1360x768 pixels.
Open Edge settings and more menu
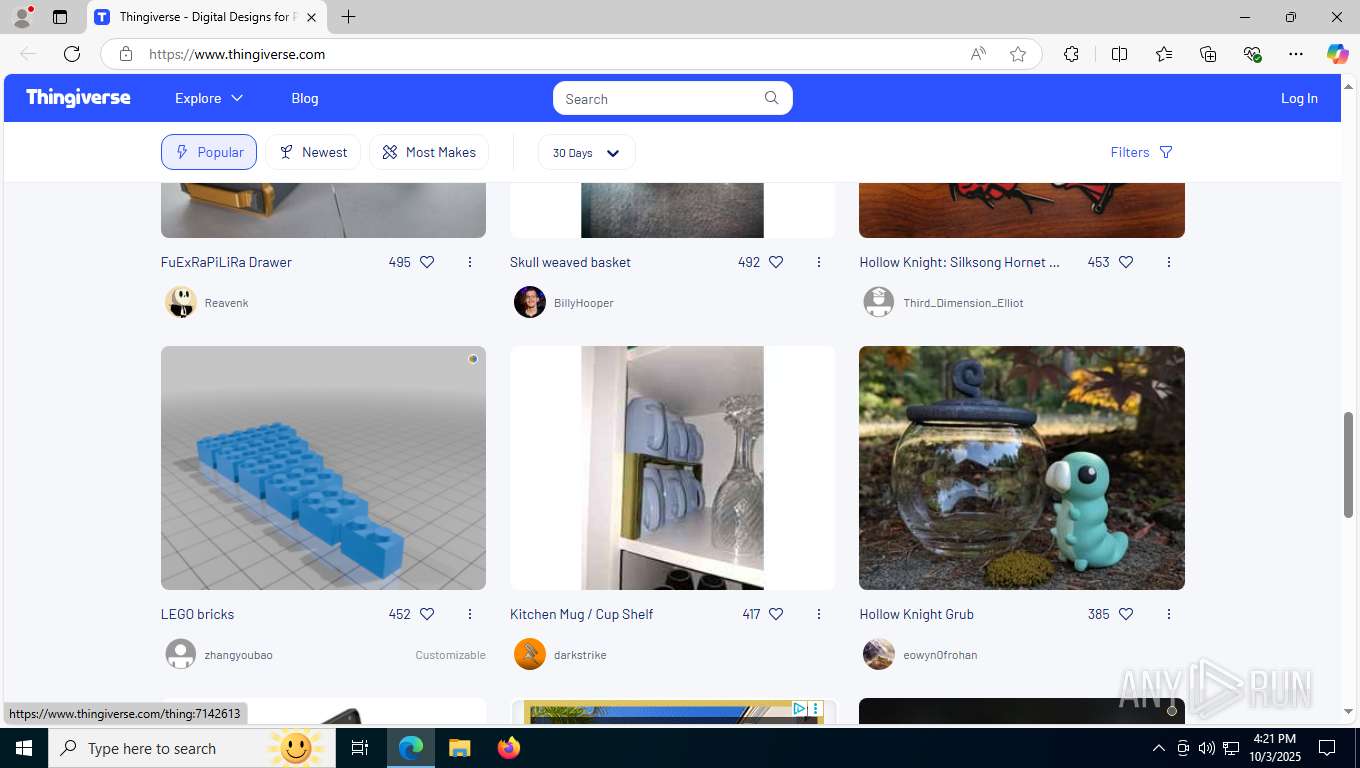[1296, 54]
